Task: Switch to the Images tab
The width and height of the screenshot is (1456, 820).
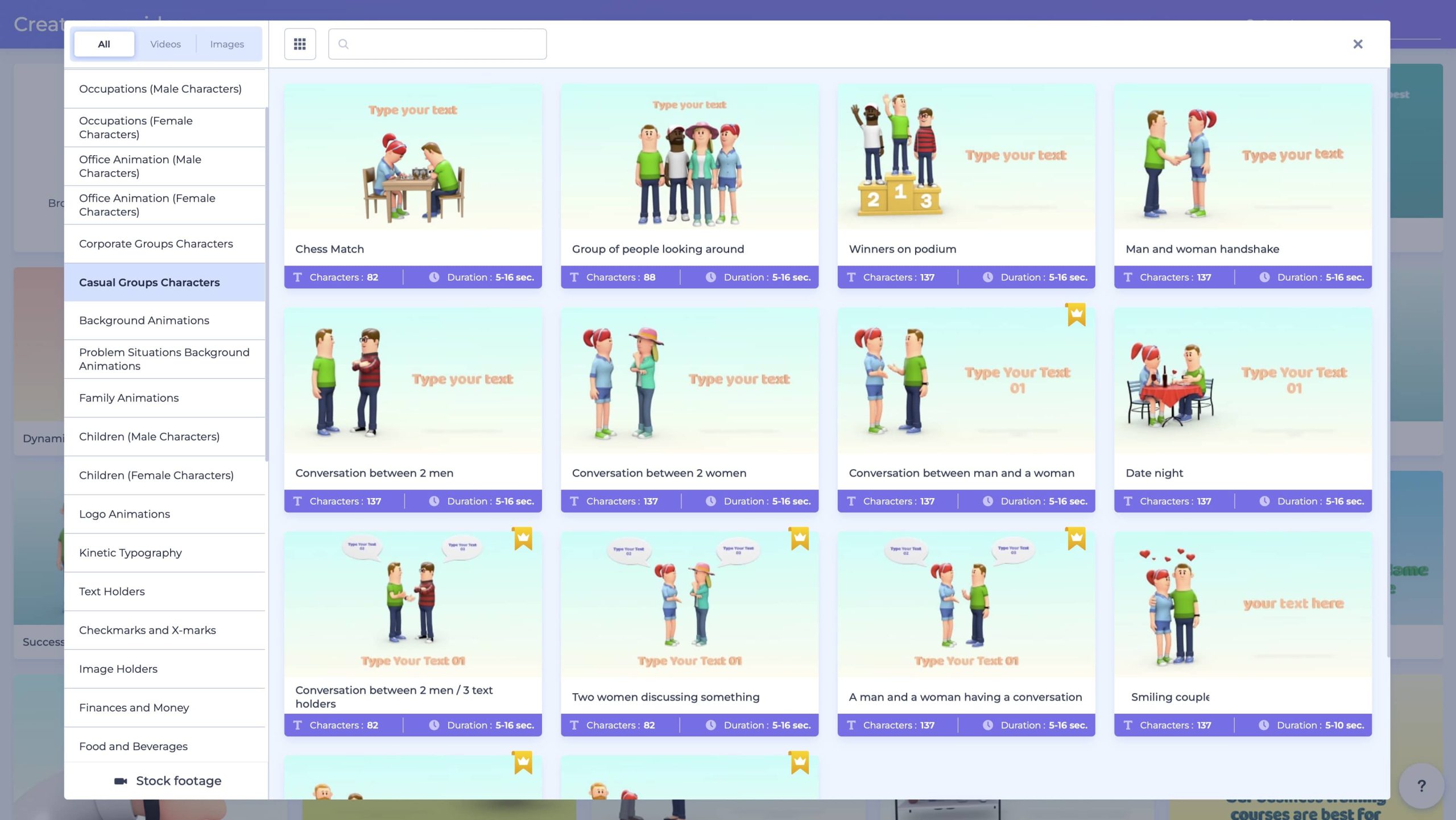Action: 227,44
